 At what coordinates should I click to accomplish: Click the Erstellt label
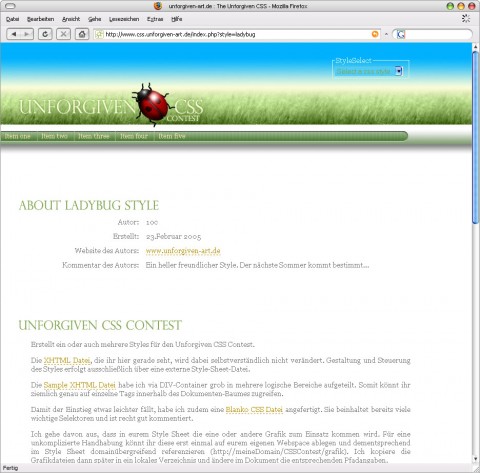click(126, 236)
